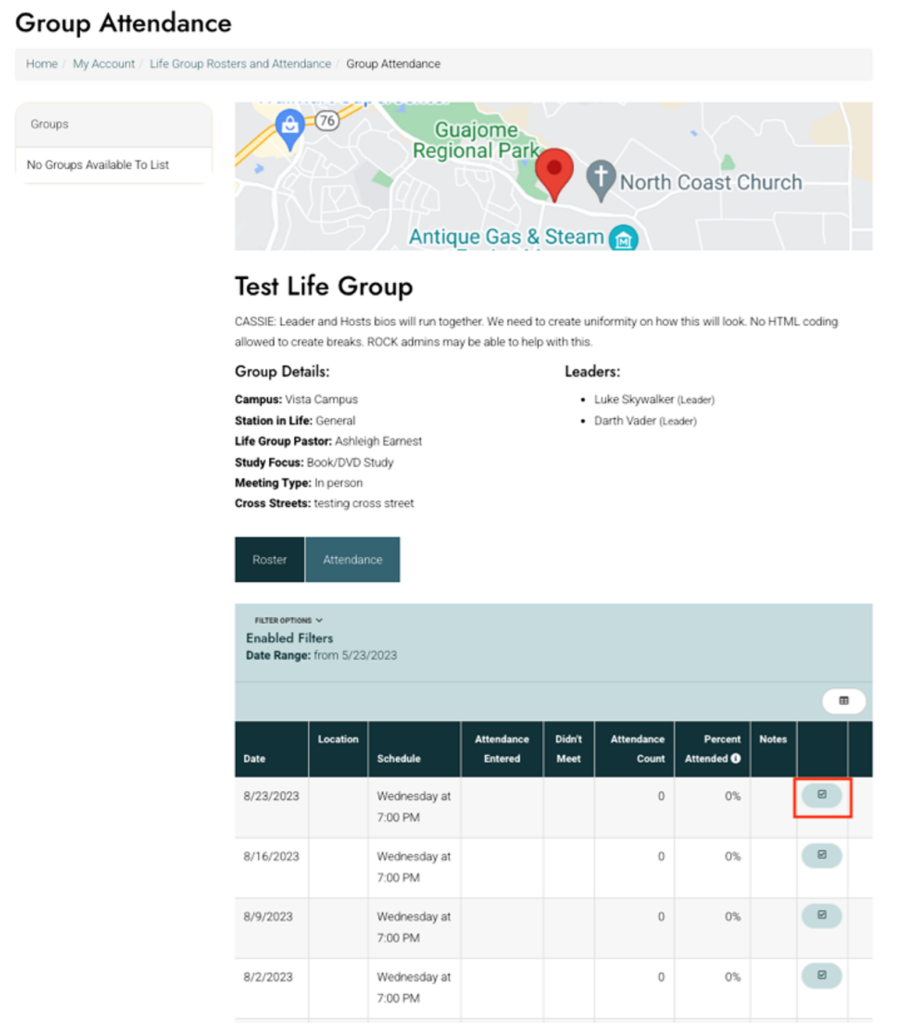
Task: Click Ashleigh Earnest pastor name
Action: [x=378, y=441]
